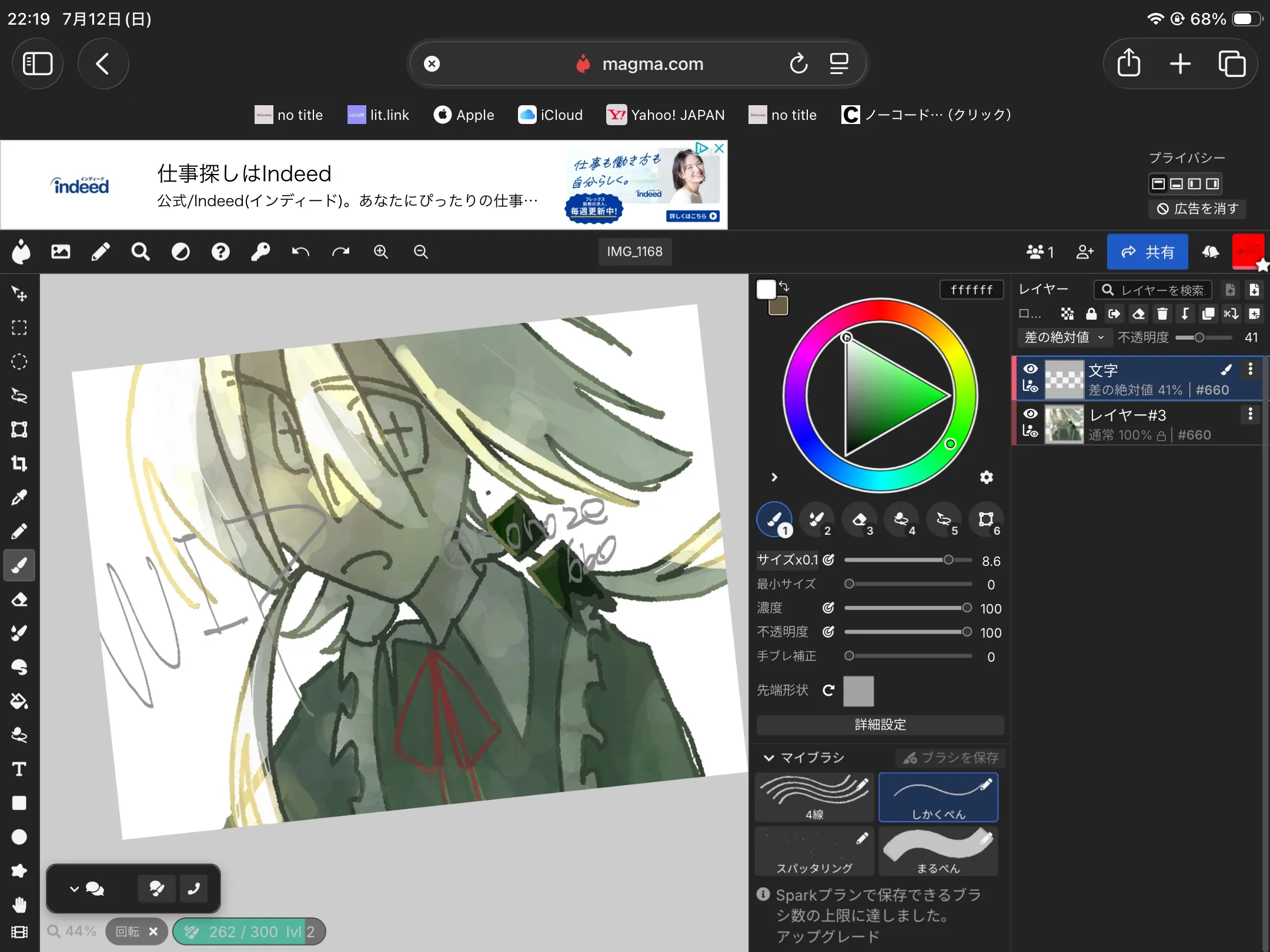Viewport: 1270px width, 952px height.
Task: Swap foreground and background colors
Action: (784, 287)
